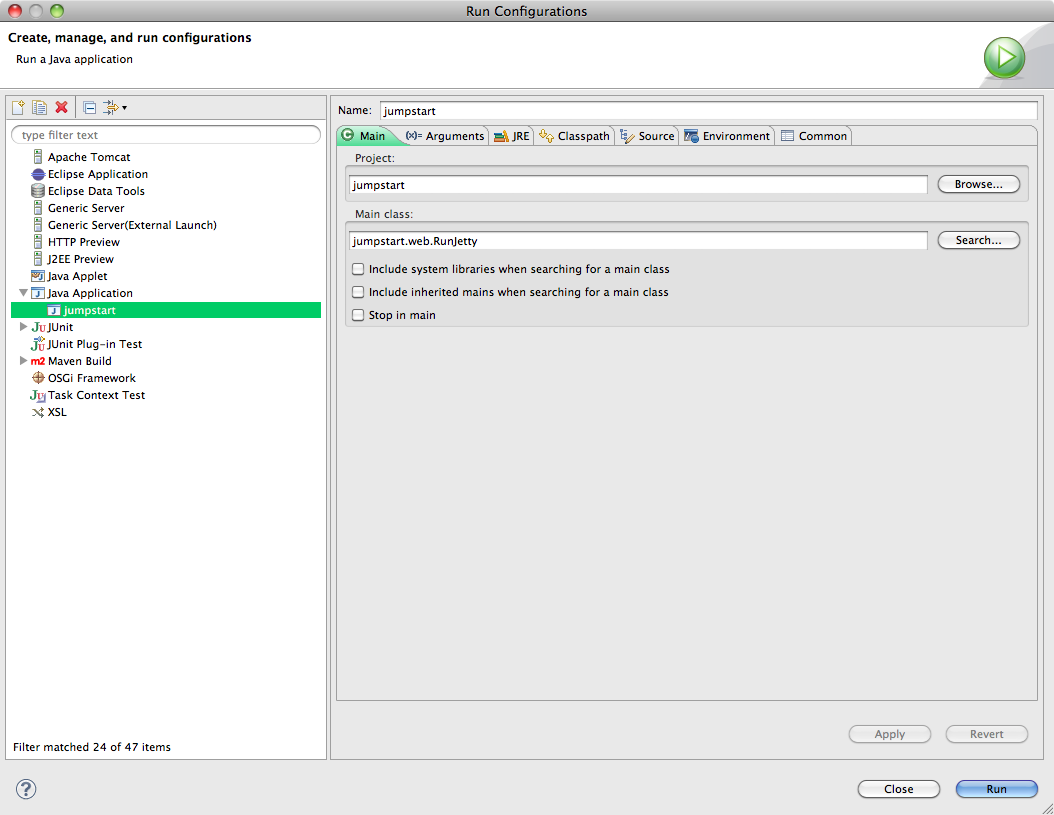Viewport: 1054px width, 815px height.
Task: Click the Name input field
Action: pyautogui.click(x=708, y=111)
